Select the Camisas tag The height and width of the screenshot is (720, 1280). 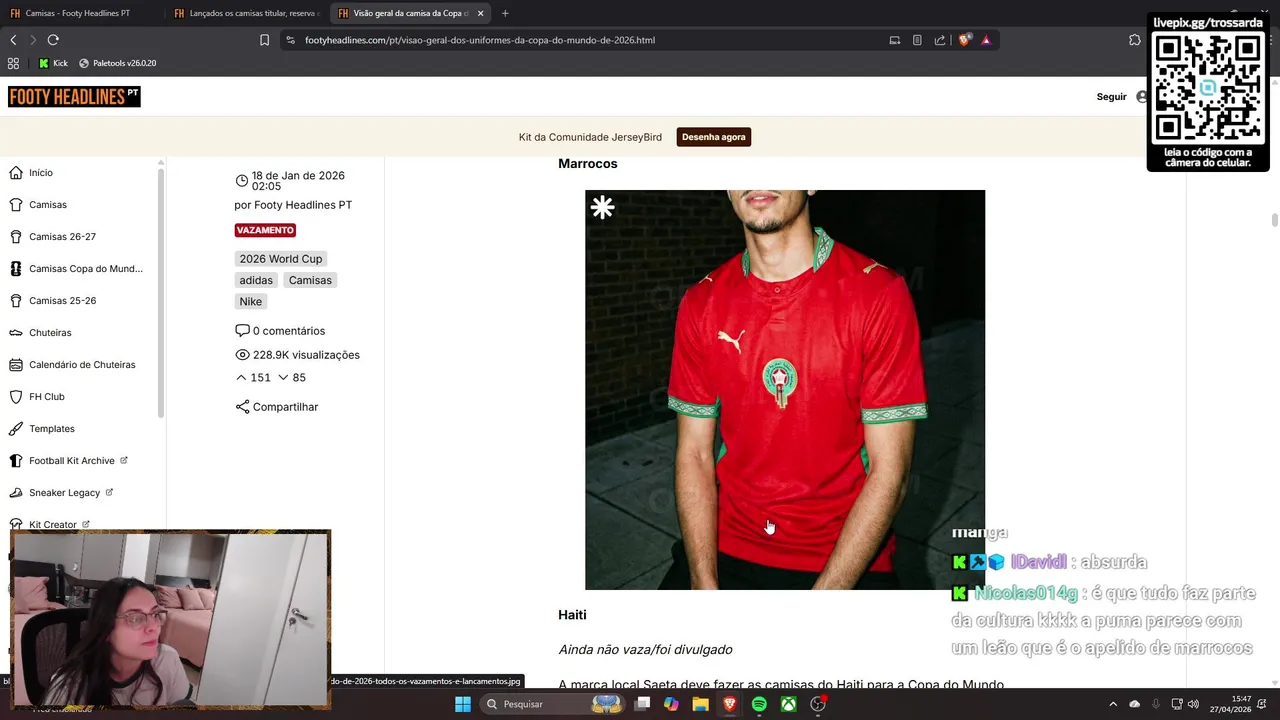coord(310,280)
